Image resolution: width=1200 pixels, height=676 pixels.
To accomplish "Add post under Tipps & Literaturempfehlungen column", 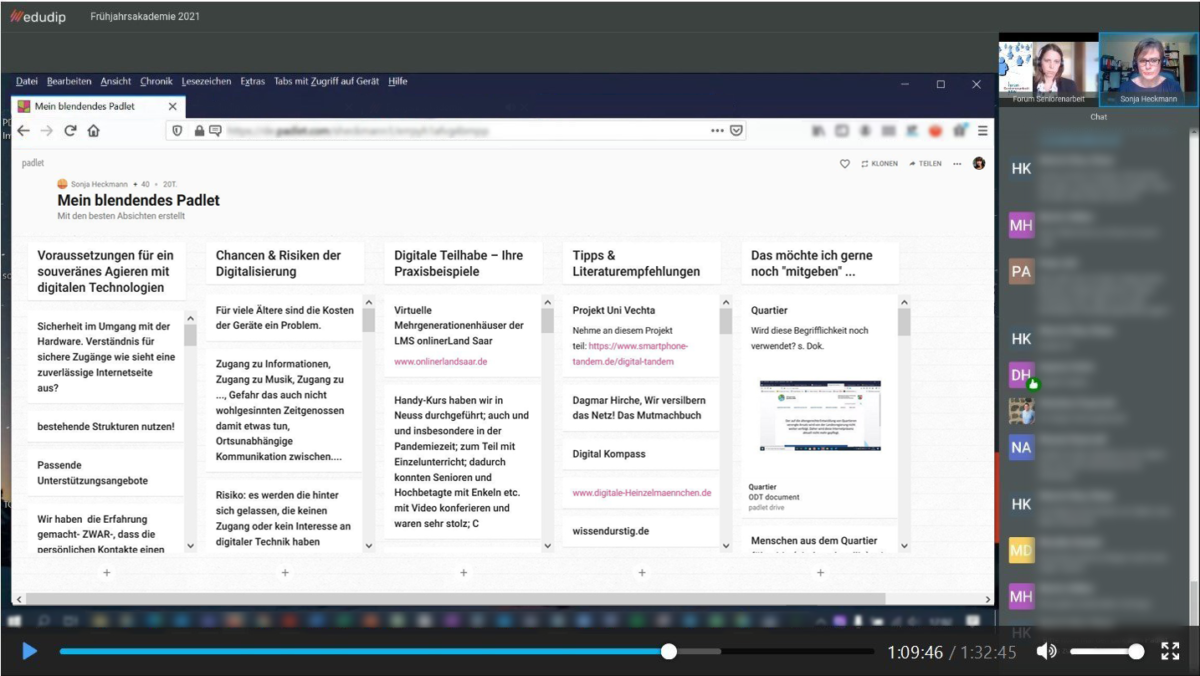I will (642, 573).
